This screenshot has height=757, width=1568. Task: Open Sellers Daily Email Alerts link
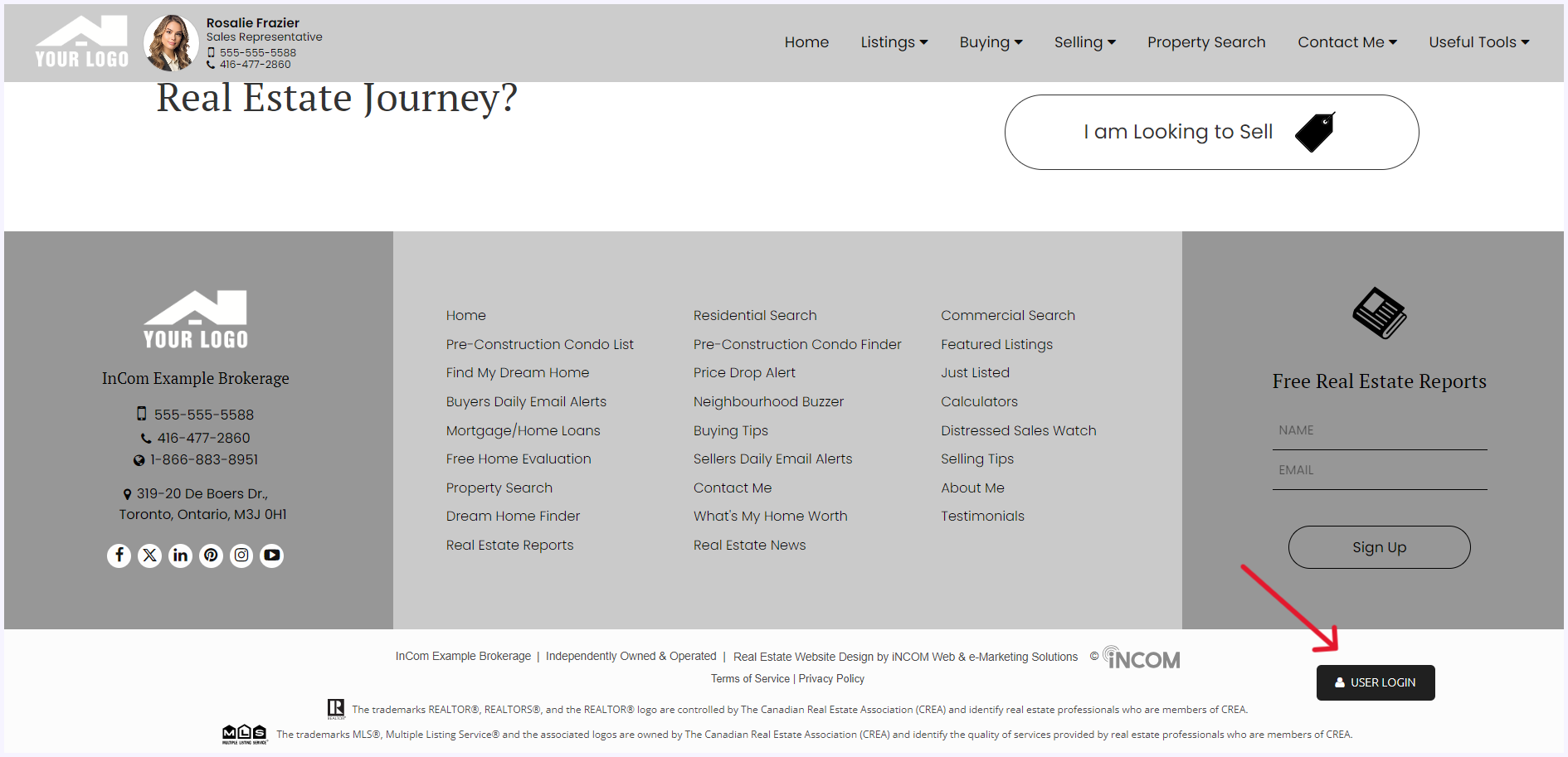click(772, 459)
